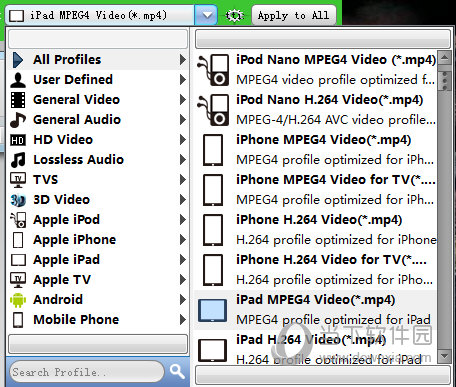456x387 pixels.
Task: Expand the 3D Video submenu arrow
Action: [x=183, y=200]
